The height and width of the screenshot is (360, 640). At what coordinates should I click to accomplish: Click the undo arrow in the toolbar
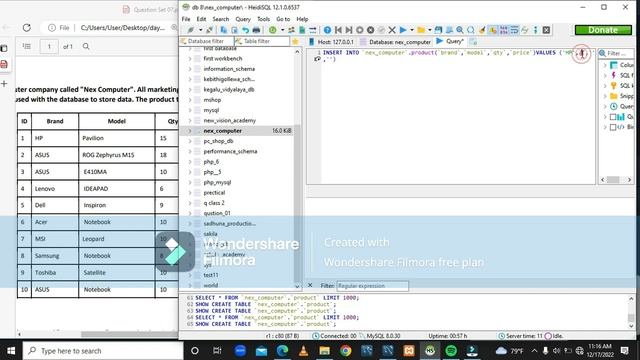(x=245, y=30)
